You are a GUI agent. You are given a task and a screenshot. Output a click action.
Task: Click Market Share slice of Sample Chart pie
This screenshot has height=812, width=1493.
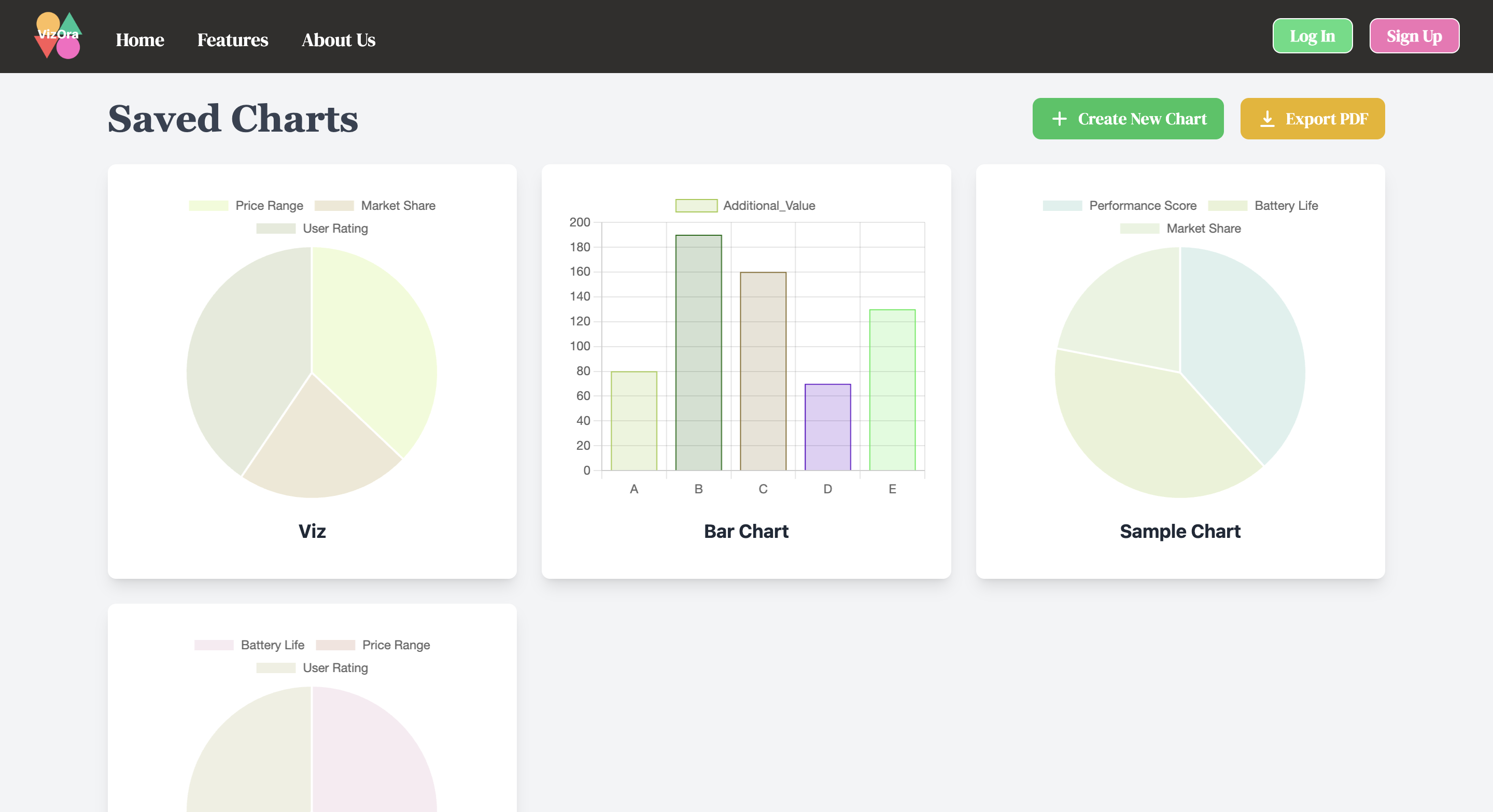click(x=1130, y=313)
